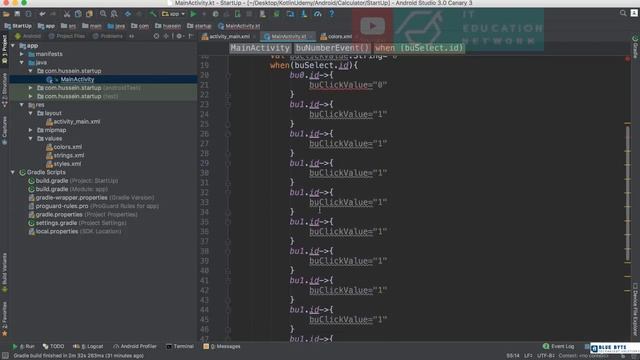This screenshot has width=640, height=360.
Task: Select the Android project view tab
Action: click(27, 36)
